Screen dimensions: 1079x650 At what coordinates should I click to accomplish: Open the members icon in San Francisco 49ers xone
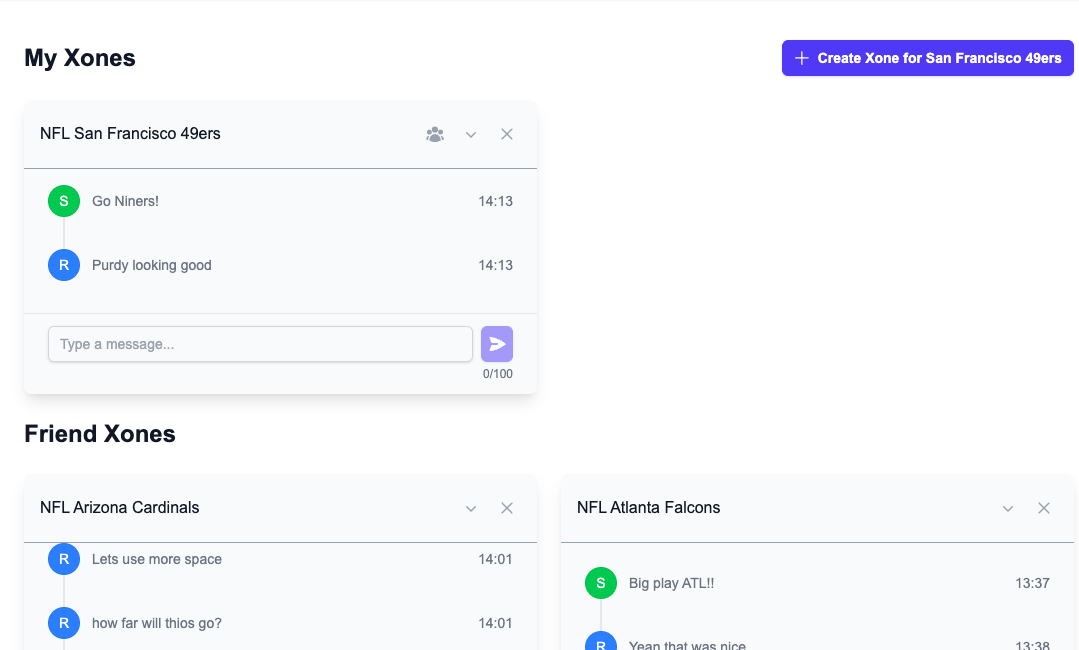point(435,134)
